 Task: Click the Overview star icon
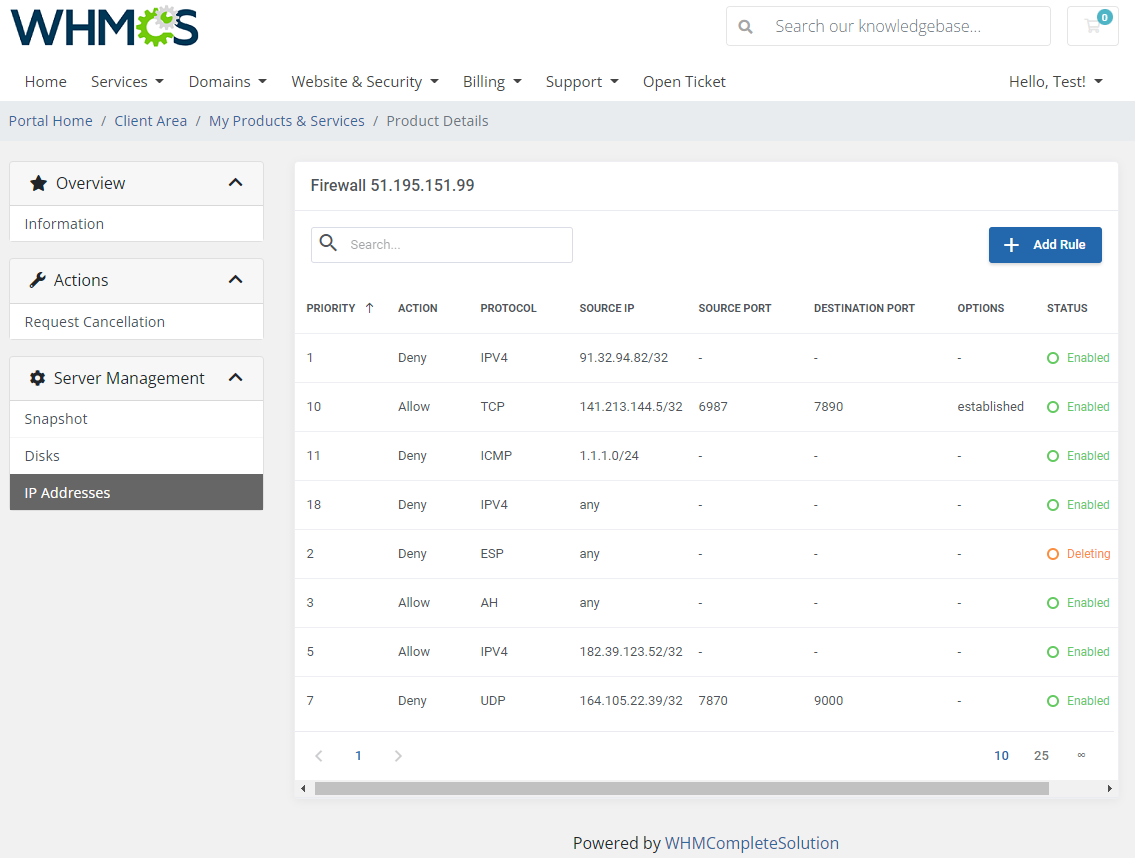tap(39, 183)
